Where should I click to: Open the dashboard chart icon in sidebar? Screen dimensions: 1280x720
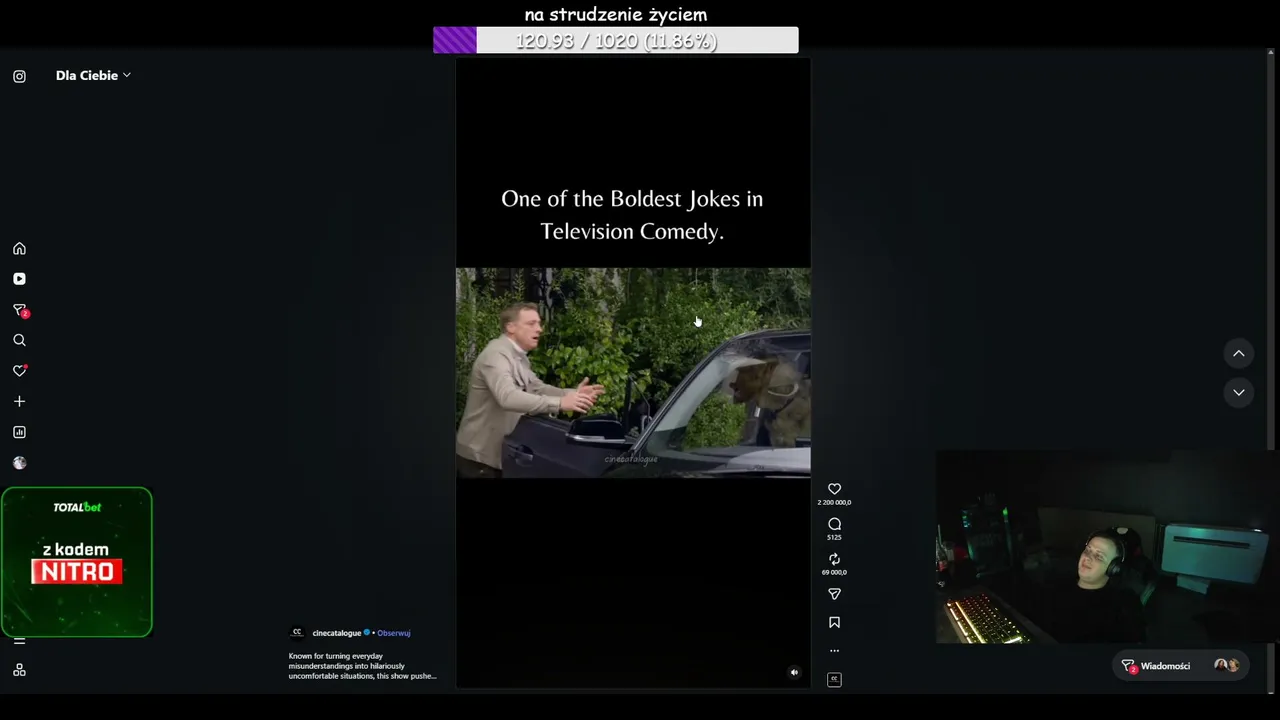tap(19, 432)
